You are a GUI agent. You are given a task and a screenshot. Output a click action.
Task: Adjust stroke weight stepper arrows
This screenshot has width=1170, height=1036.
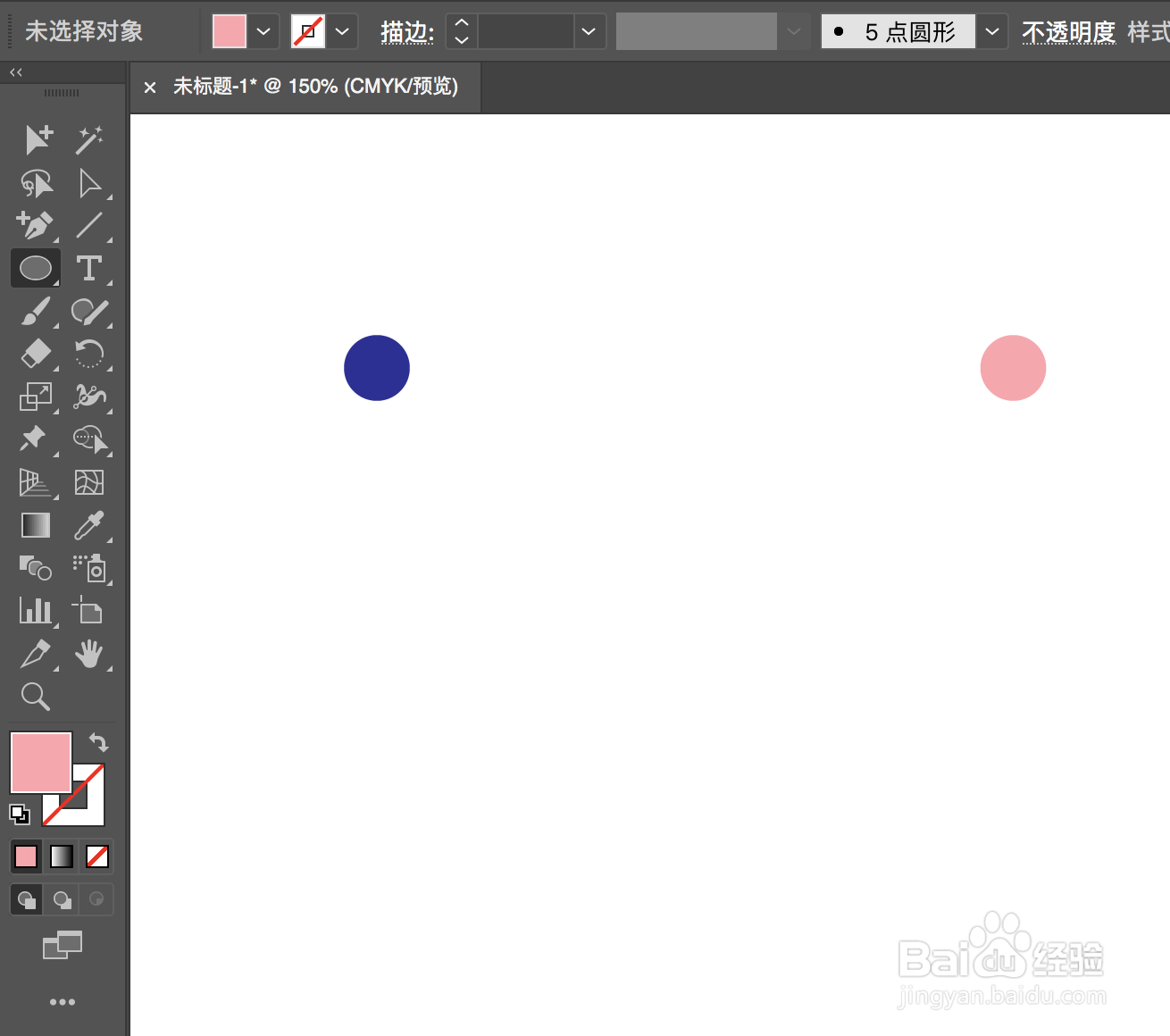click(x=462, y=31)
